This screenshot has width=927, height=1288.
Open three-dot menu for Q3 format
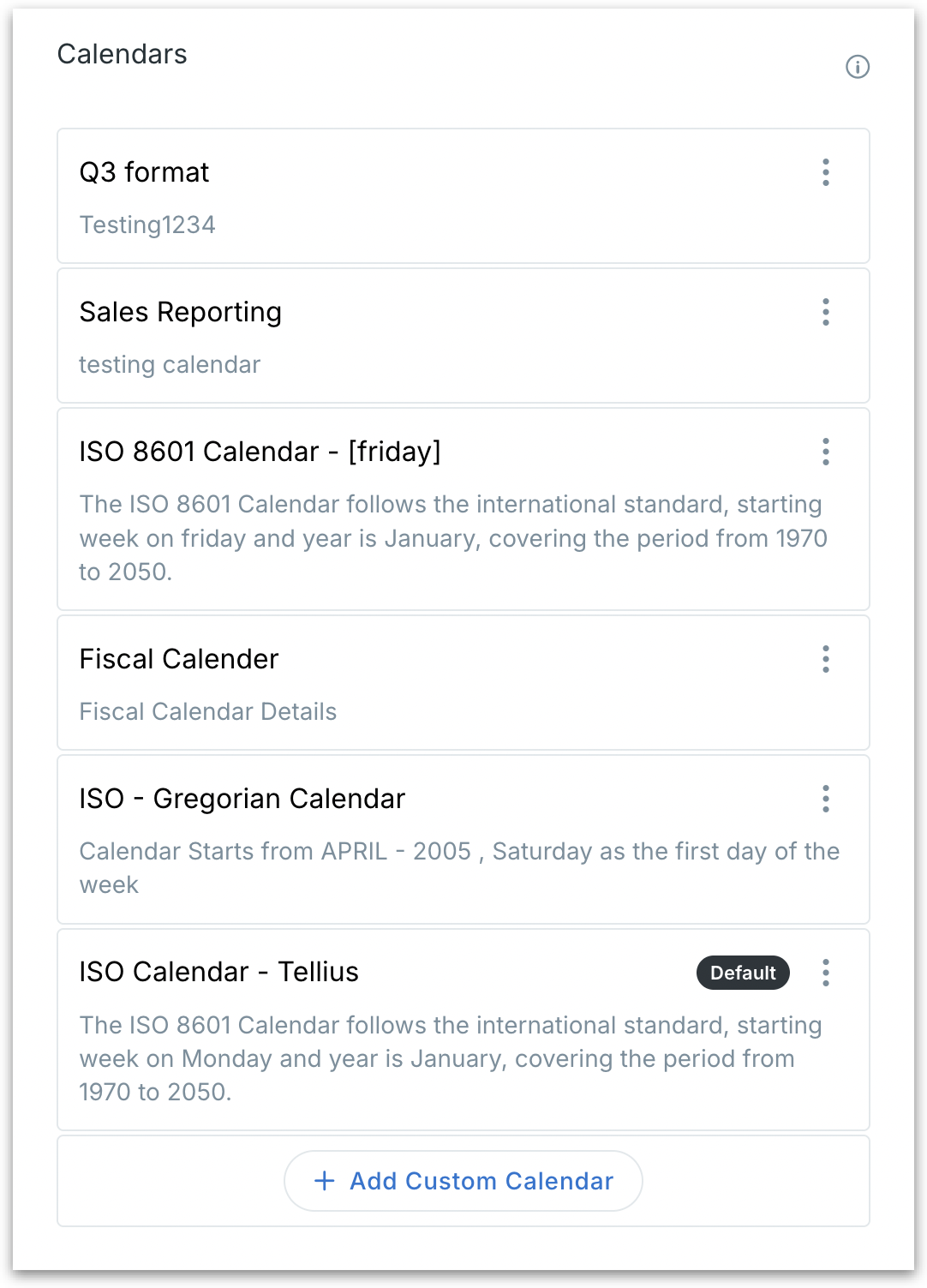[x=826, y=172]
